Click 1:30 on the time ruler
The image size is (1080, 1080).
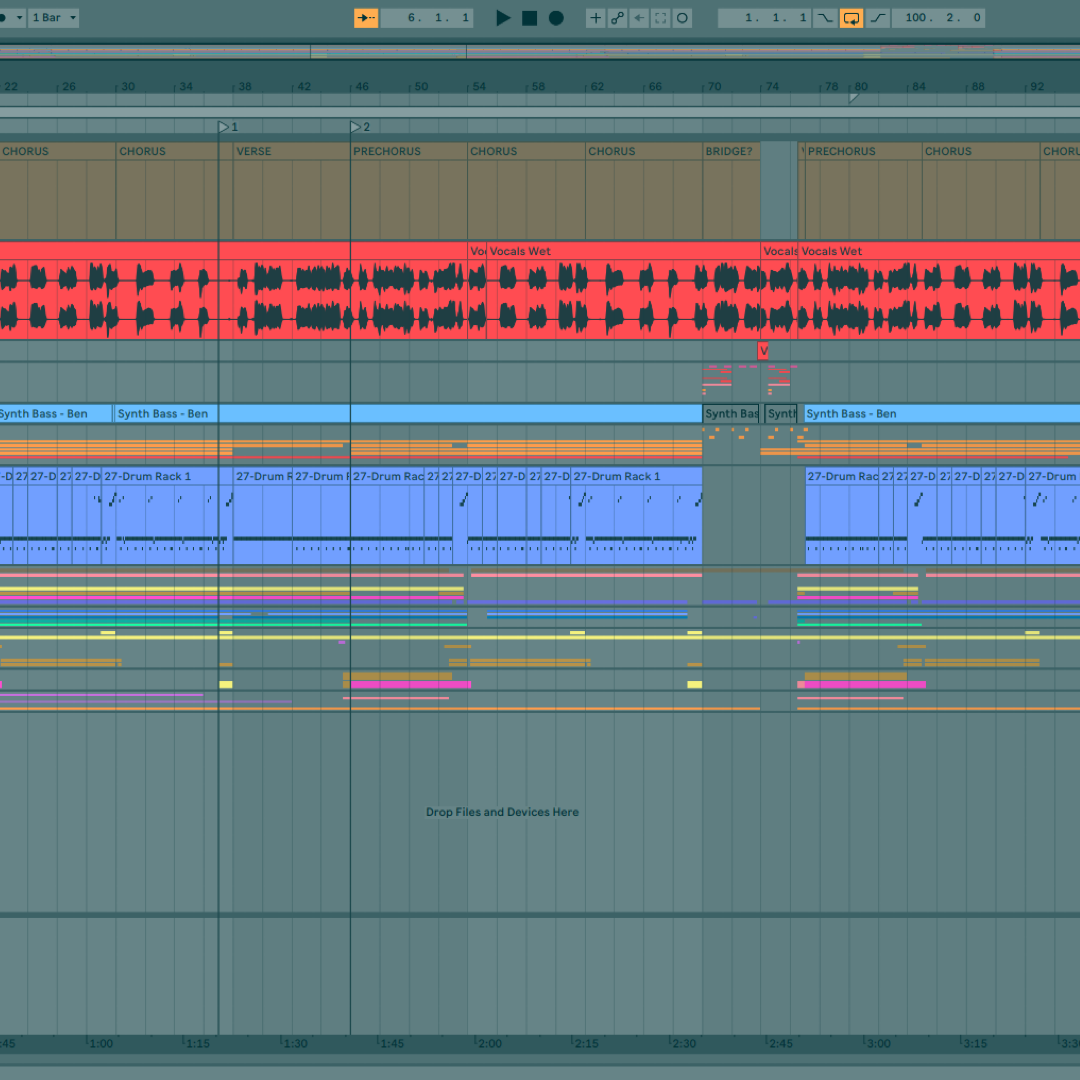pos(295,1043)
